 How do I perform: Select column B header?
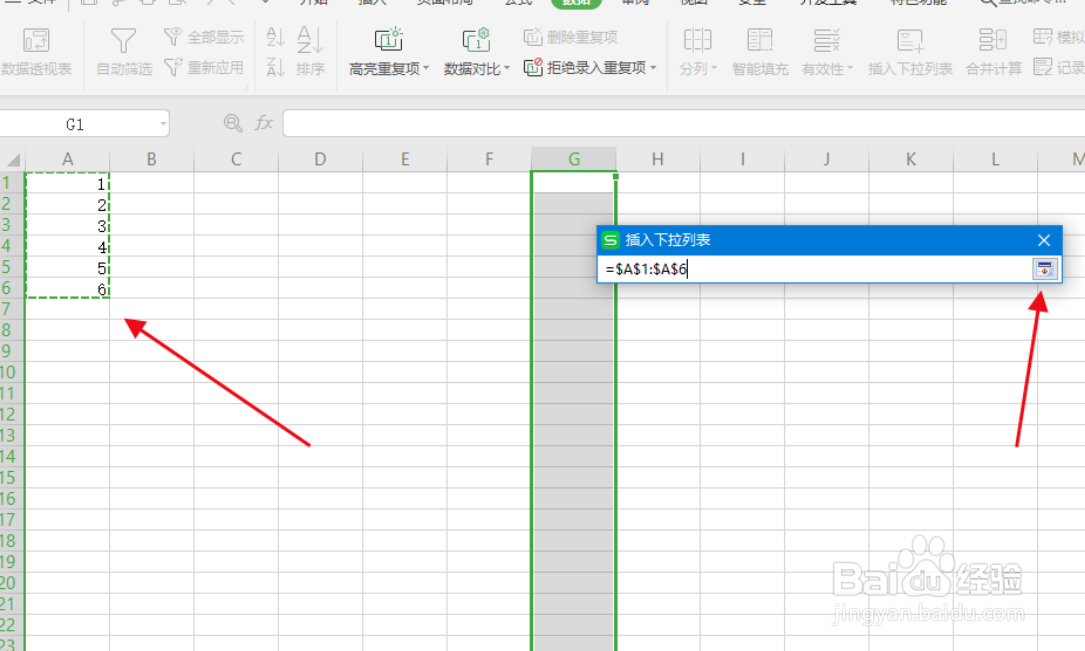pyautogui.click(x=152, y=160)
